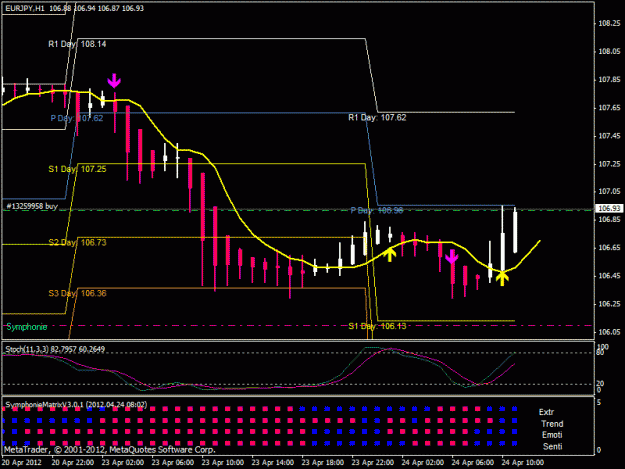Viewport: 625px width, 469px height.
Task: Click the Stochastic 20 level scale value
Action: coord(601,383)
